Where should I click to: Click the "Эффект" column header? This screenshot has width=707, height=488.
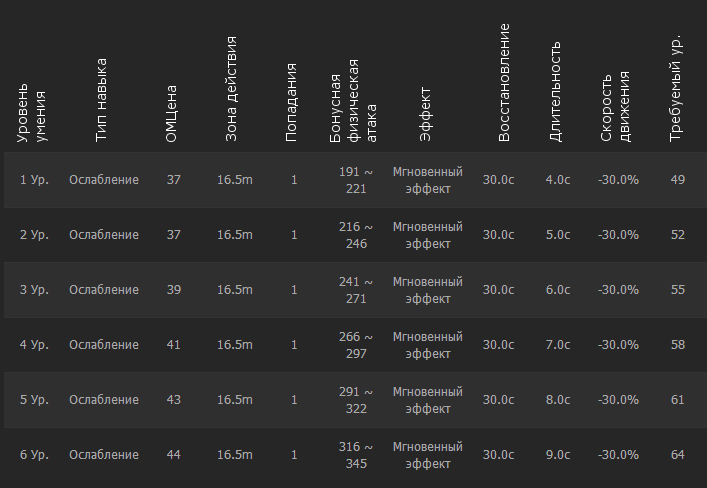pos(426,120)
